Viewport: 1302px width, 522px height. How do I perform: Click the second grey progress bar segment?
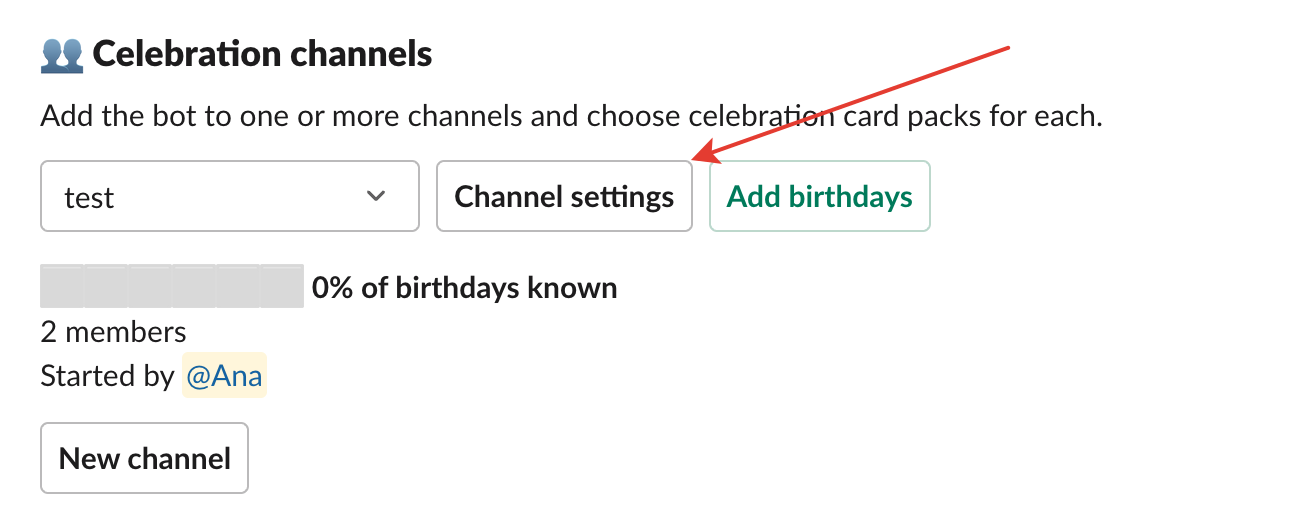pos(106,286)
